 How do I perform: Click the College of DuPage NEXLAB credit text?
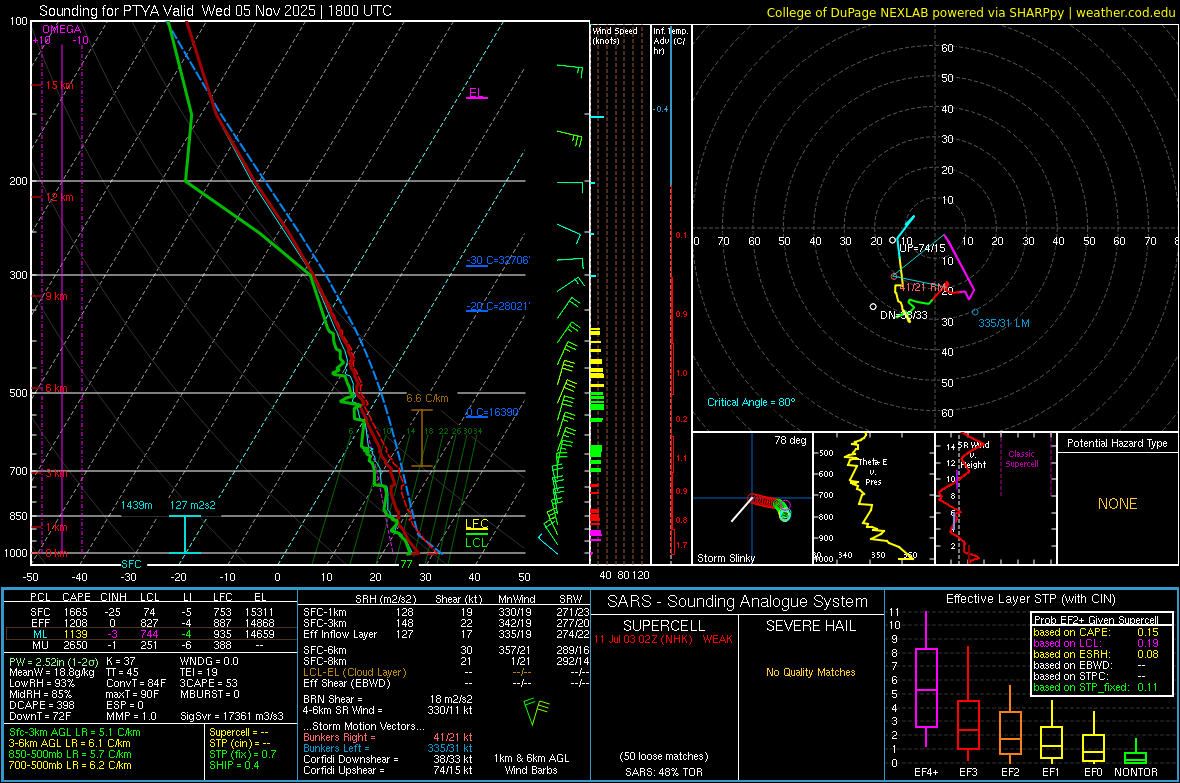(970, 12)
